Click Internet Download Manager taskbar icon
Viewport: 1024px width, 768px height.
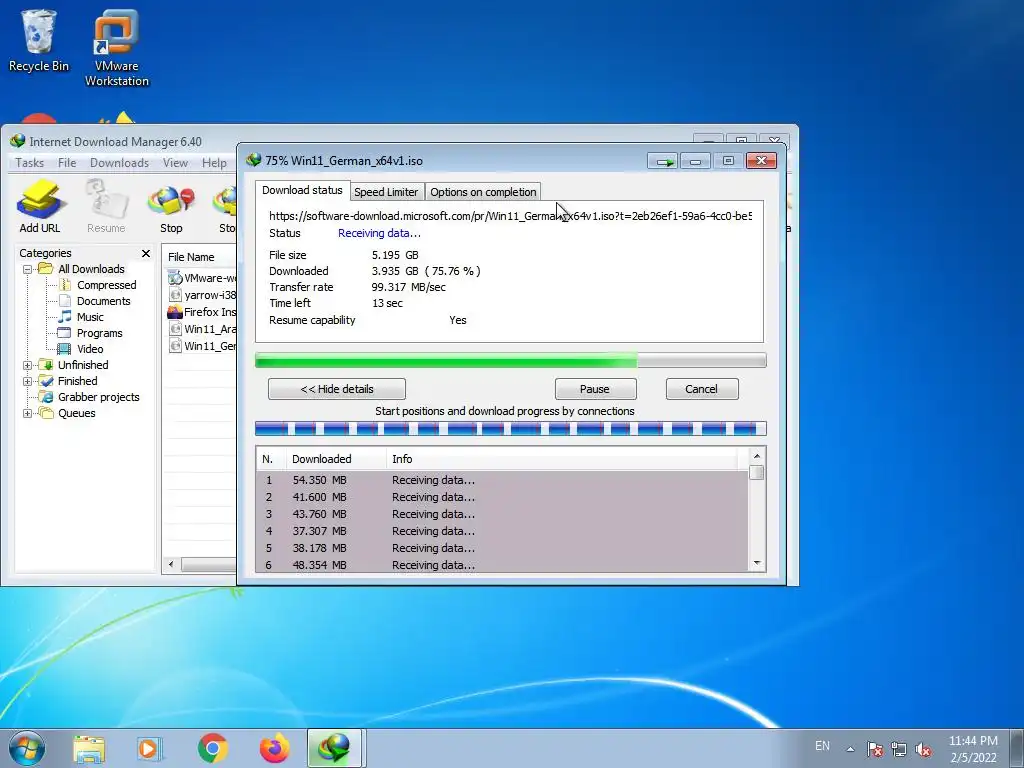click(334, 748)
